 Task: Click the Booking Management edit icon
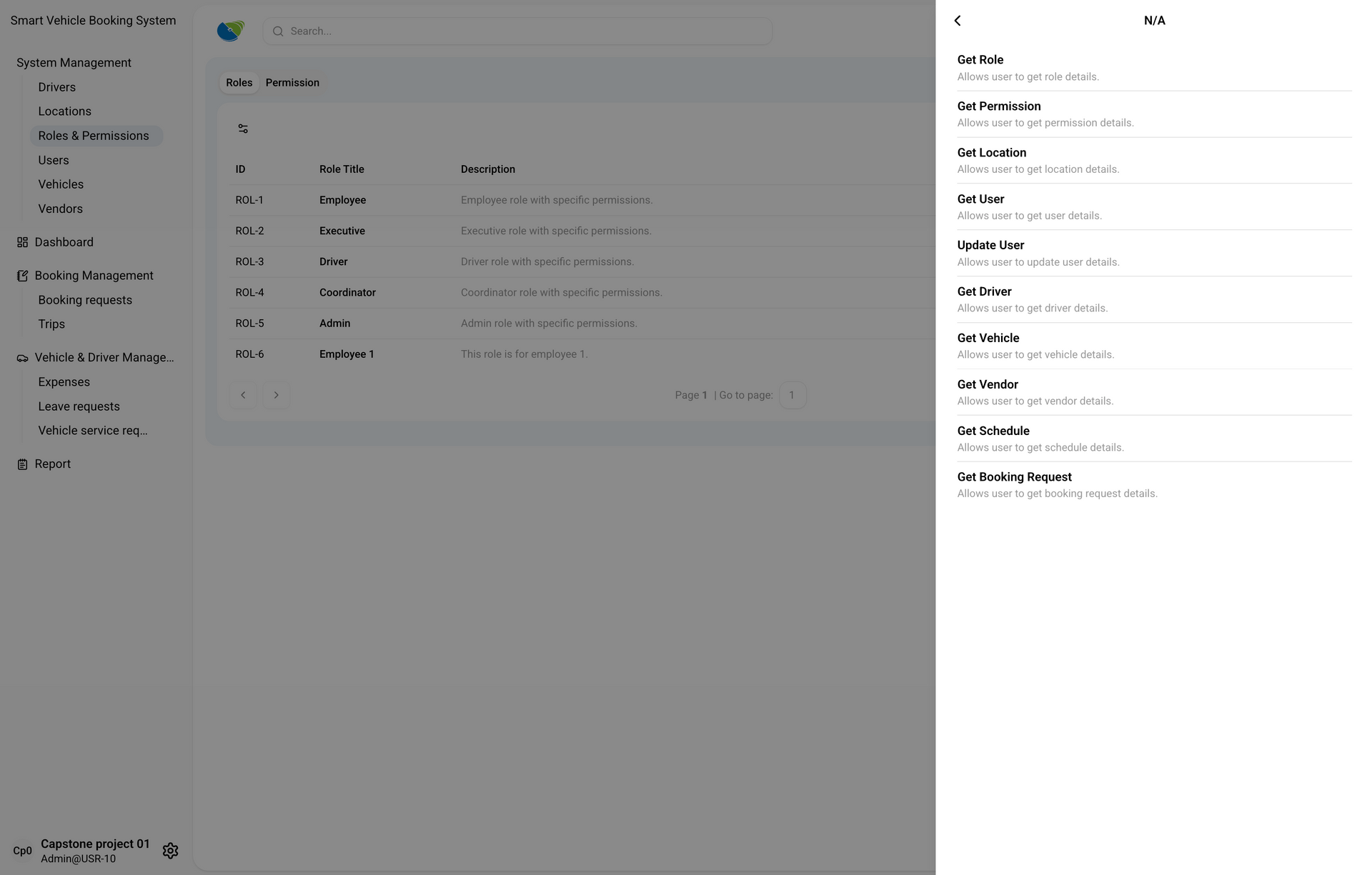22,276
